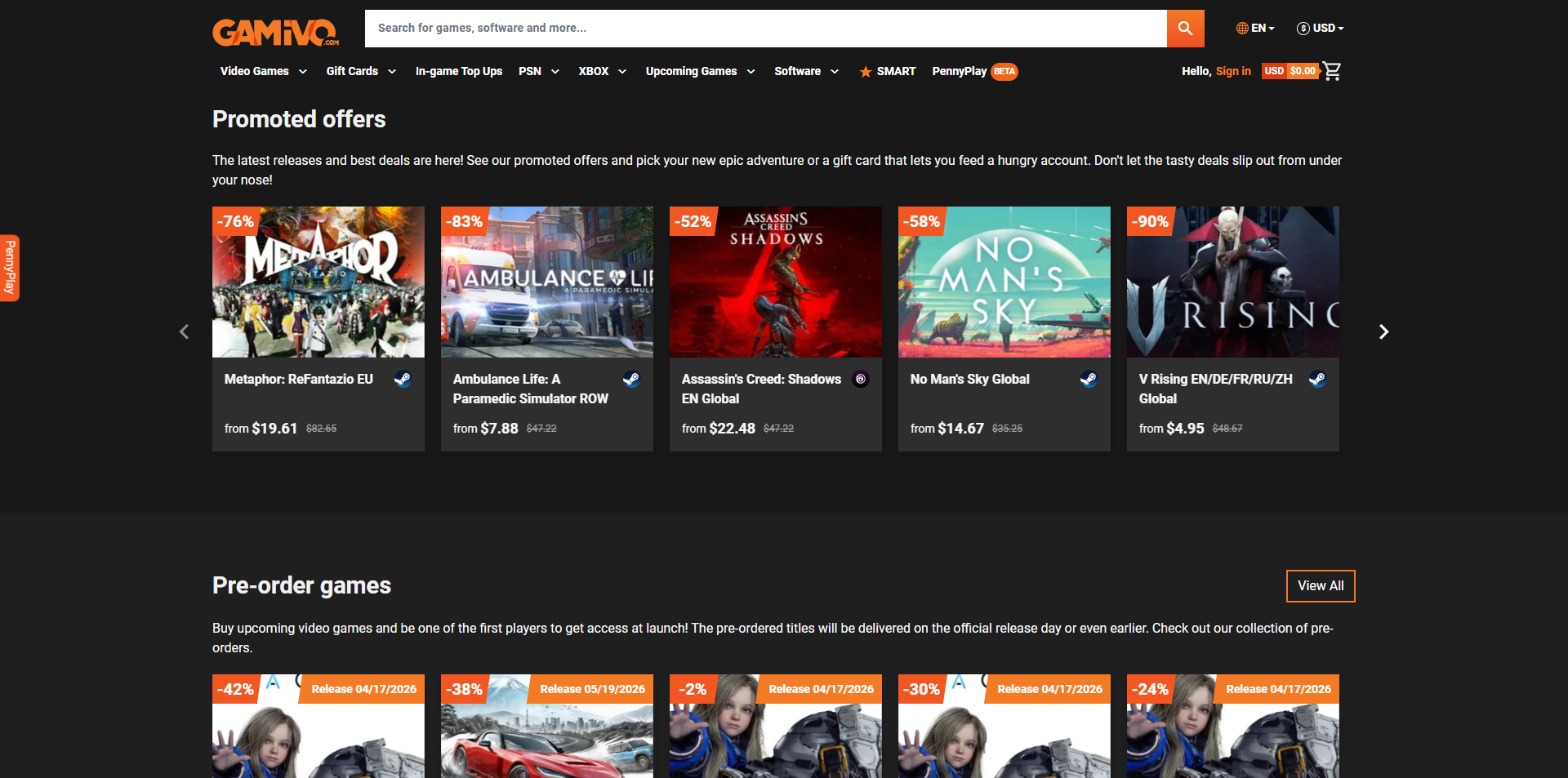Open Assassin's Creed: Shadows EN Global link

761,389
